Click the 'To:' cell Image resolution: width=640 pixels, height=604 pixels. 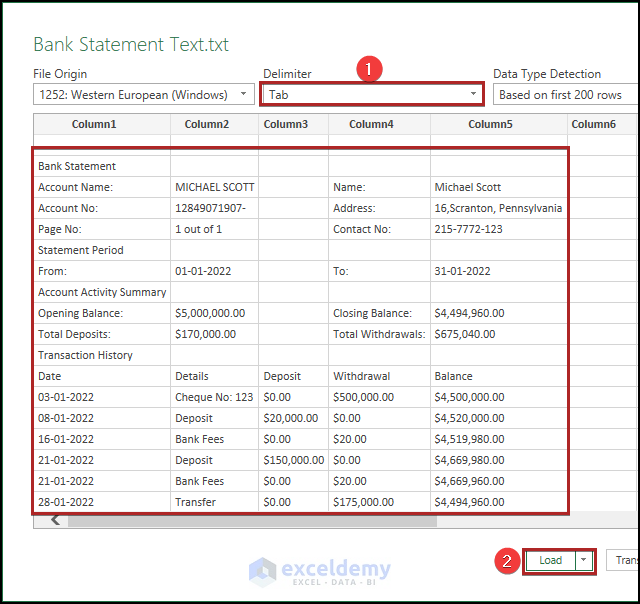379,271
